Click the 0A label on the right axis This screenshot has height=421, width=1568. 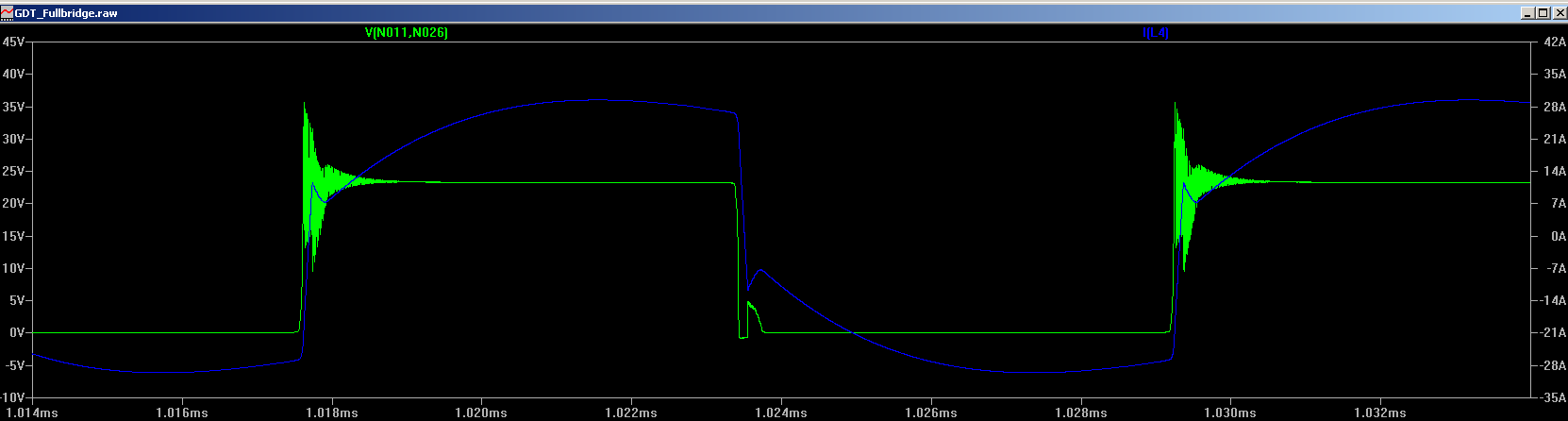[x=1558, y=236]
